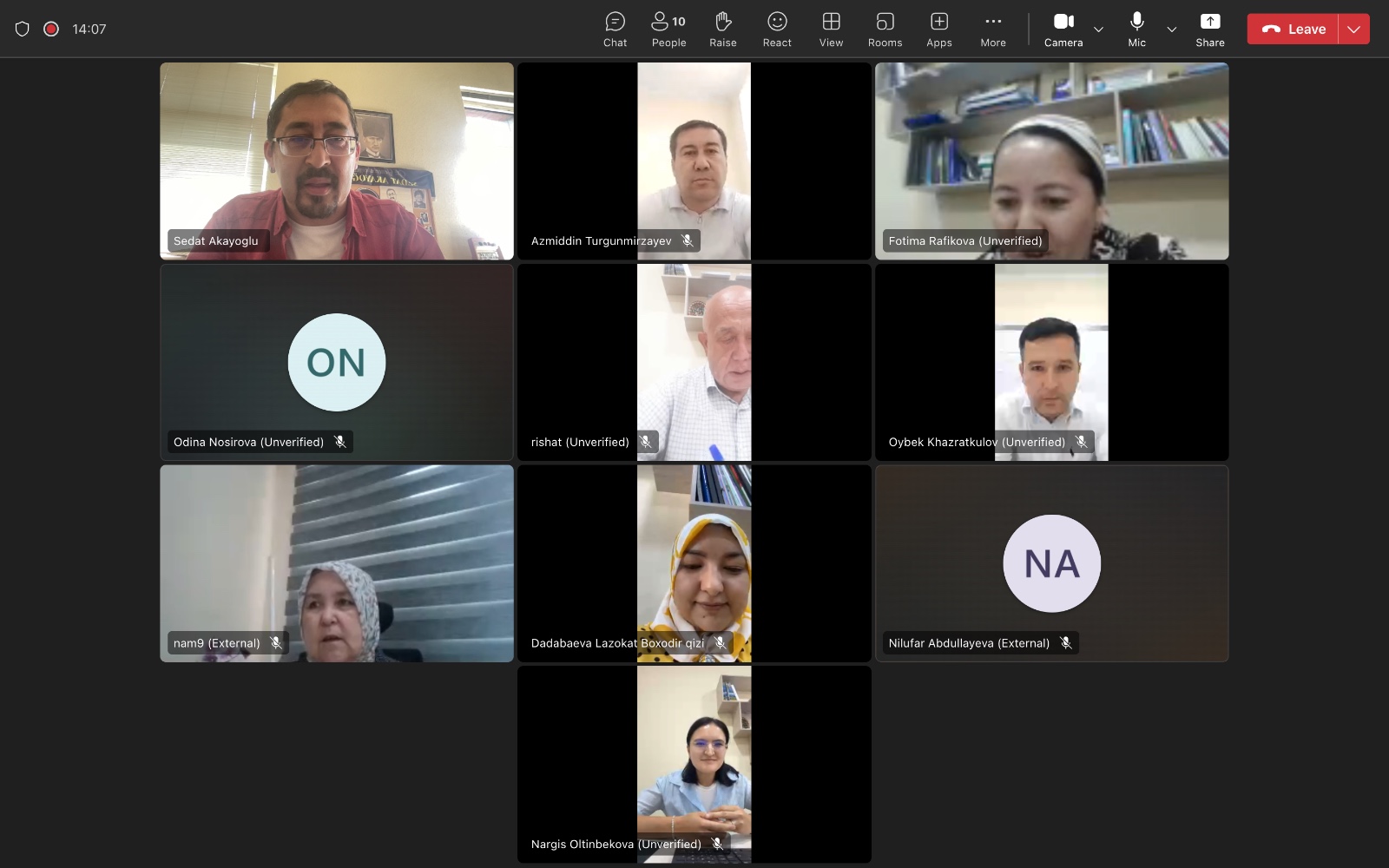Click muted mic icon beside Nargis Oltinbekova

pos(717,844)
